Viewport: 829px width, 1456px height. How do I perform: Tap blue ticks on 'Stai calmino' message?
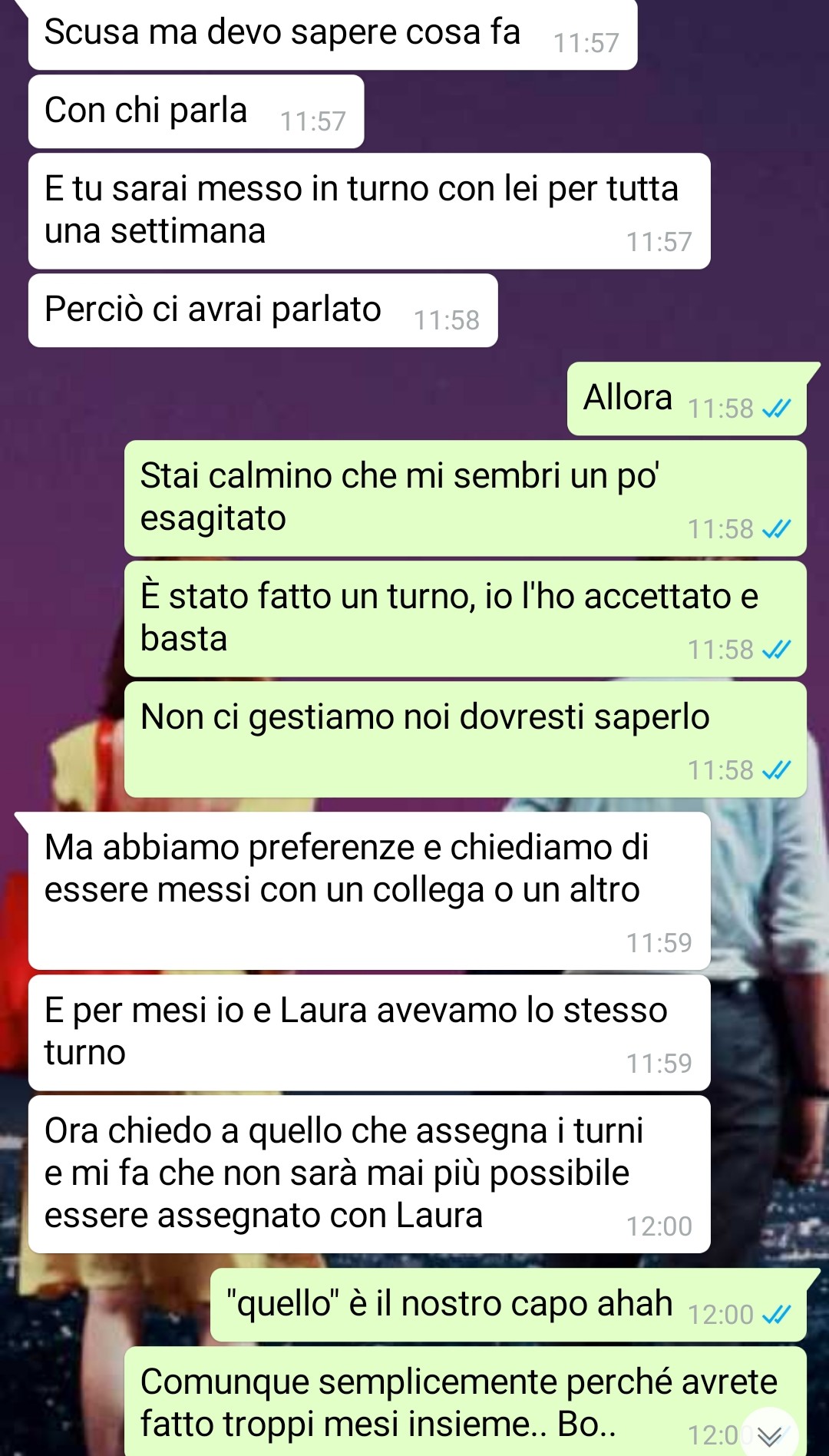coord(777,529)
